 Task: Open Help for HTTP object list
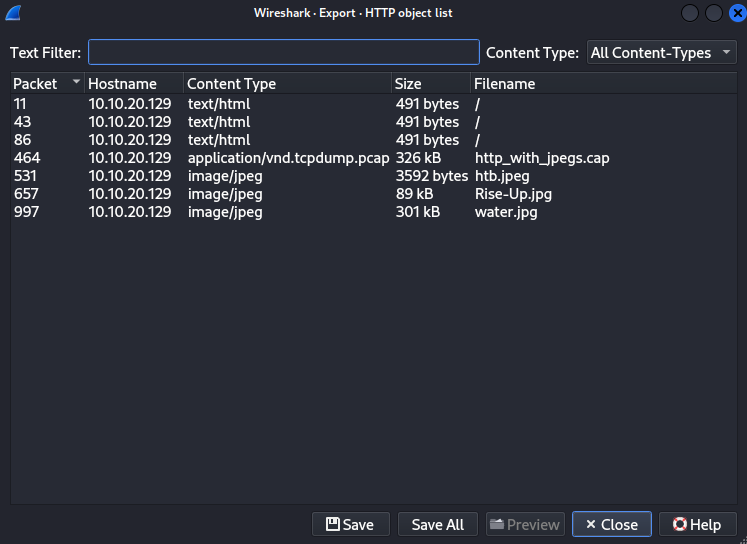tap(697, 524)
